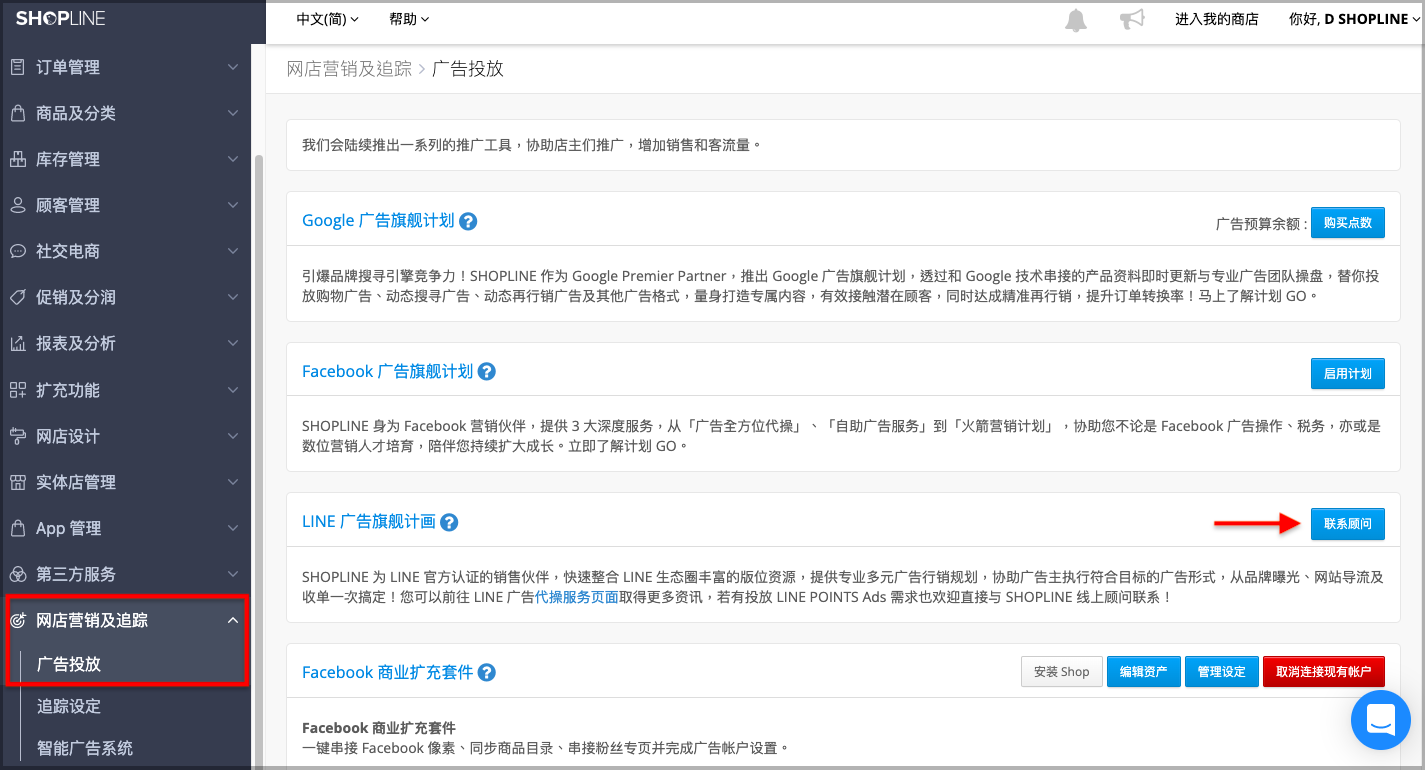Click the App 管理 bag icon
Screen dimensions: 1425x770
pyautogui.click(x=17, y=528)
